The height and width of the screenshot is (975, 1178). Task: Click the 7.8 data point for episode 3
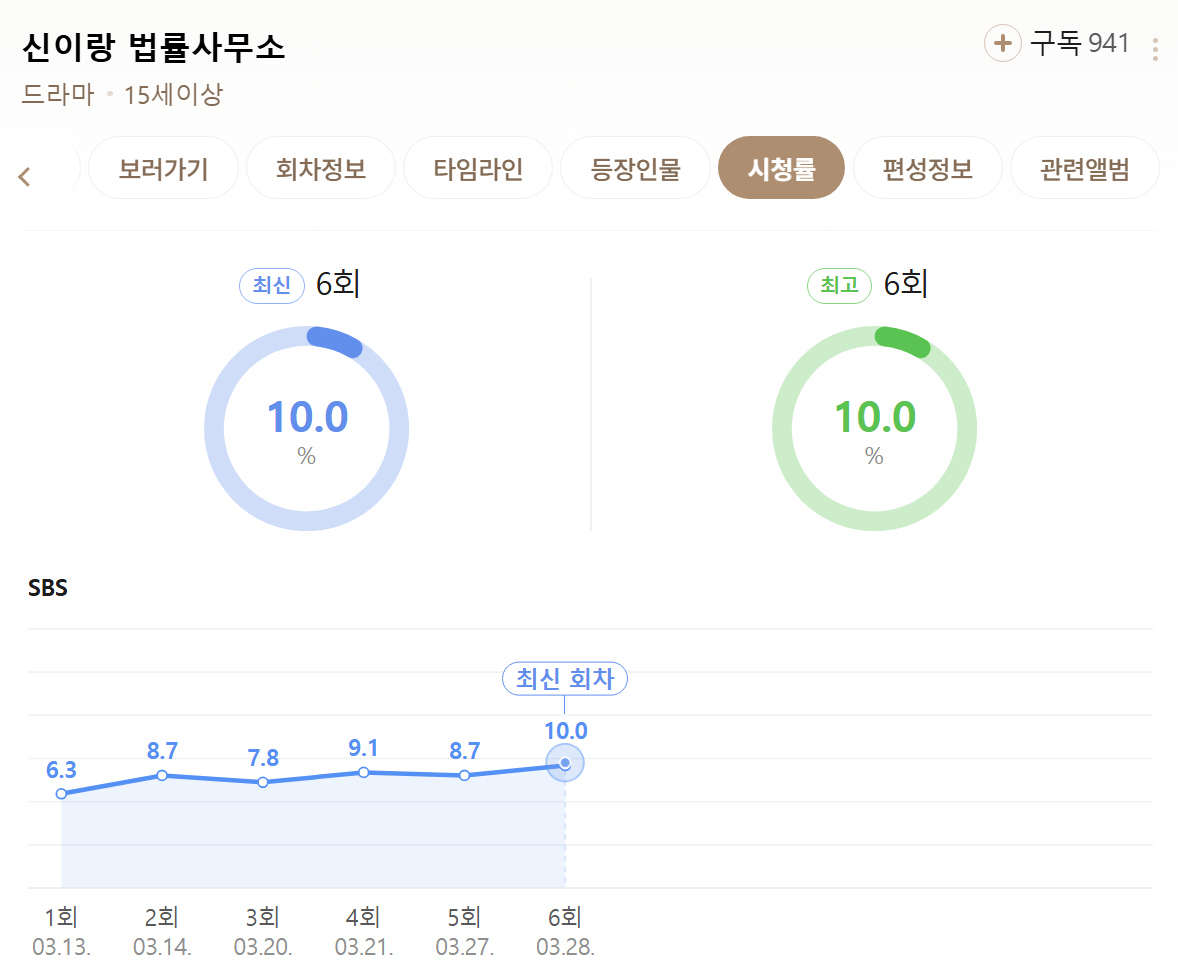263,782
